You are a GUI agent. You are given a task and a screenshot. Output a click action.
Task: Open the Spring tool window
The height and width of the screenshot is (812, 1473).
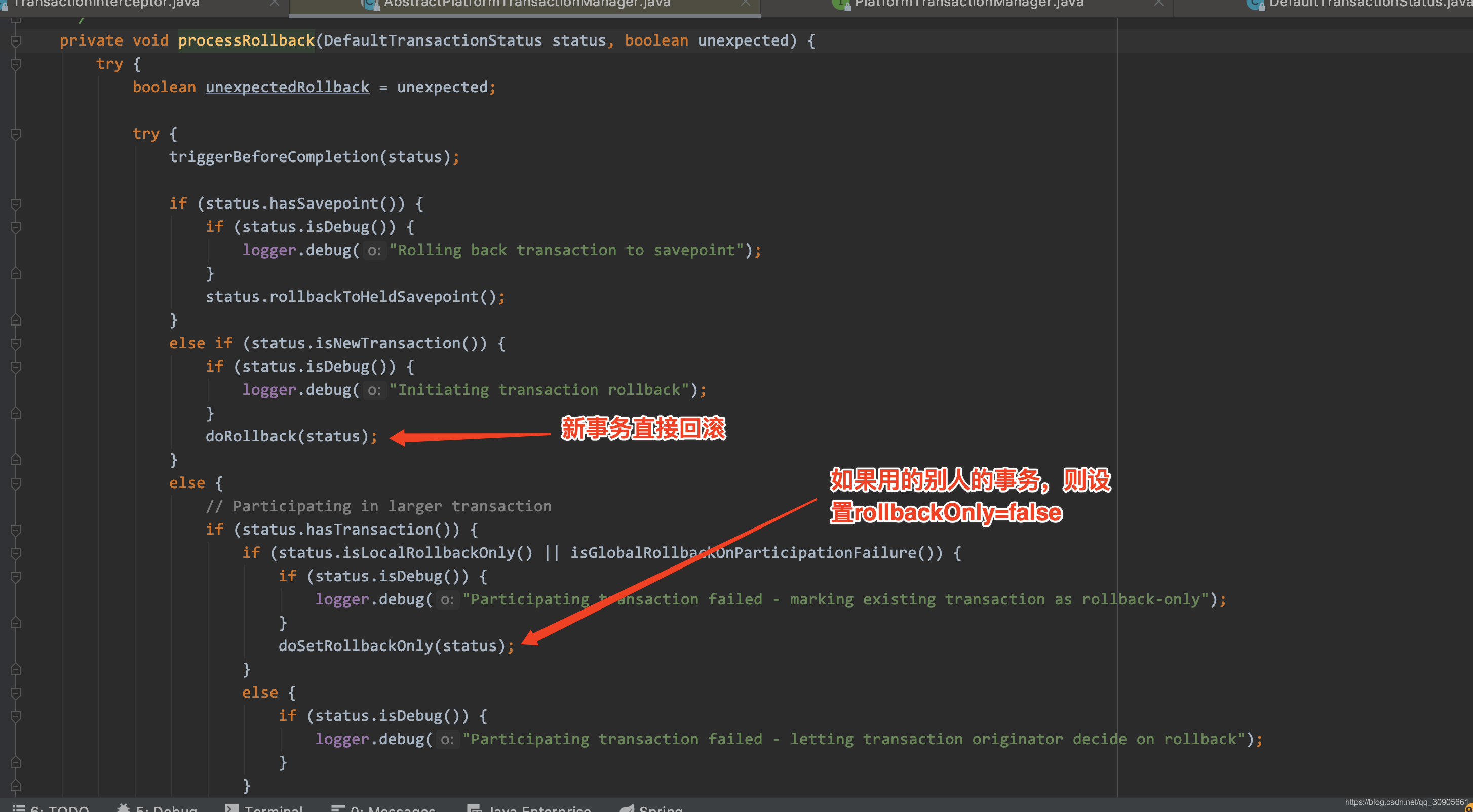(x=661, y=808)
